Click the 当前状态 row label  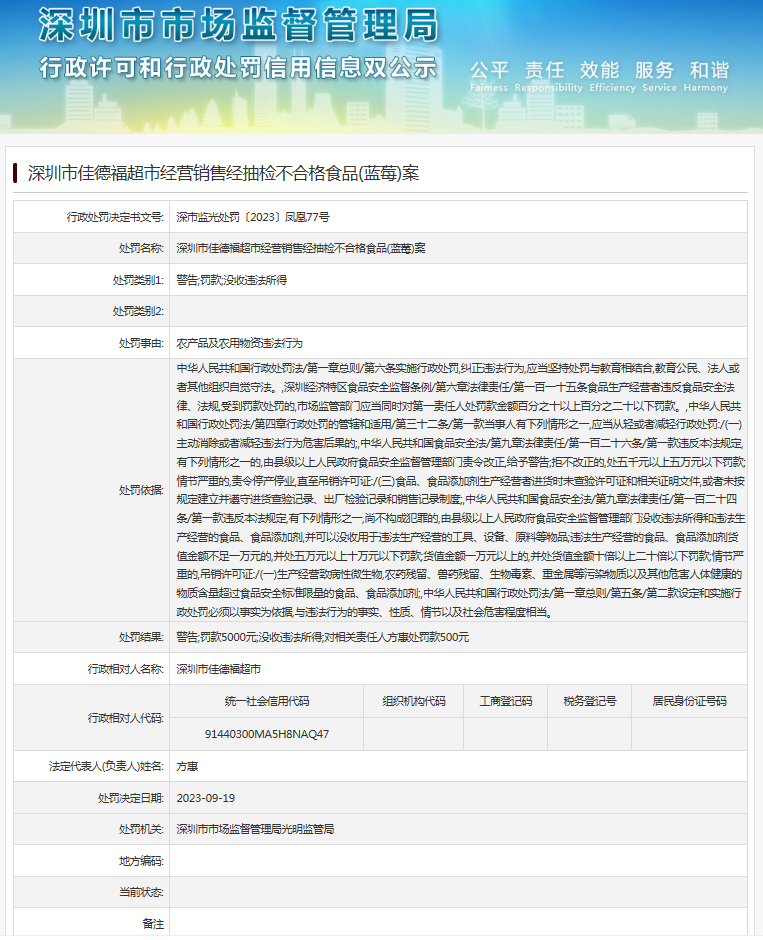(x=141, y=893)
